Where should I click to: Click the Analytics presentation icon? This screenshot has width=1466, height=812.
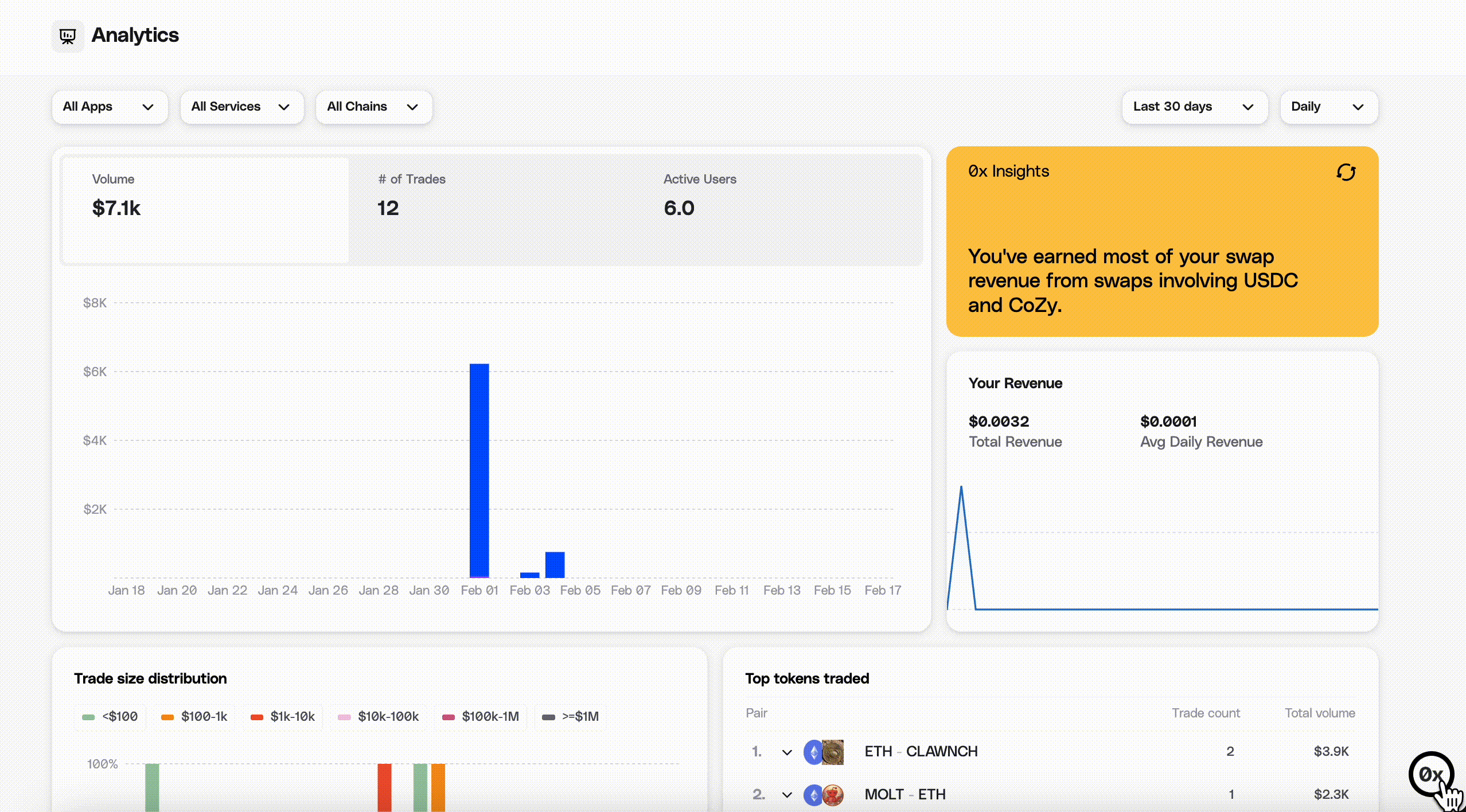tap(68, 37)
